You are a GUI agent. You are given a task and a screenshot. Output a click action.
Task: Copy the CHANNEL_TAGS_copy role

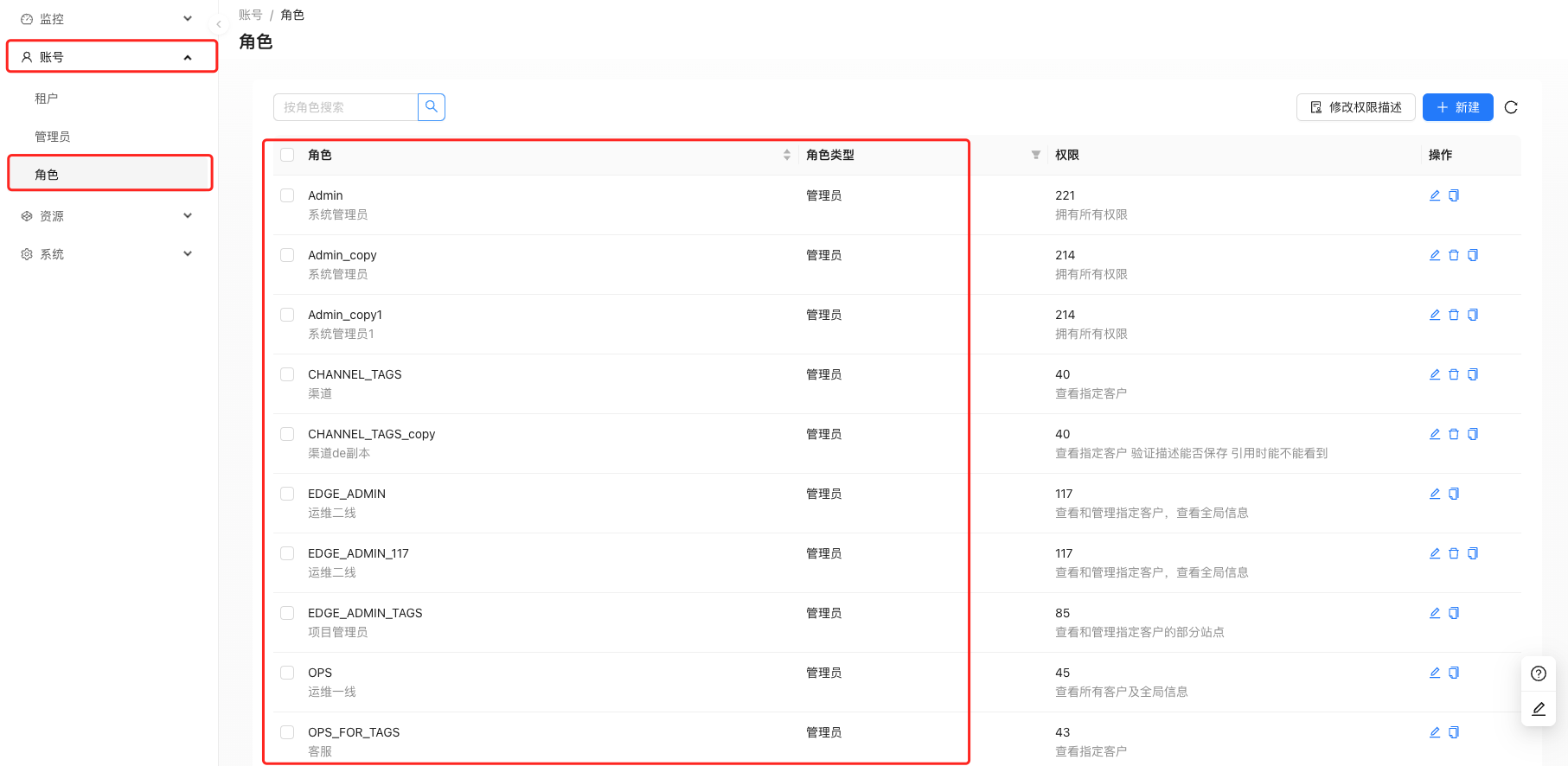1473,434
